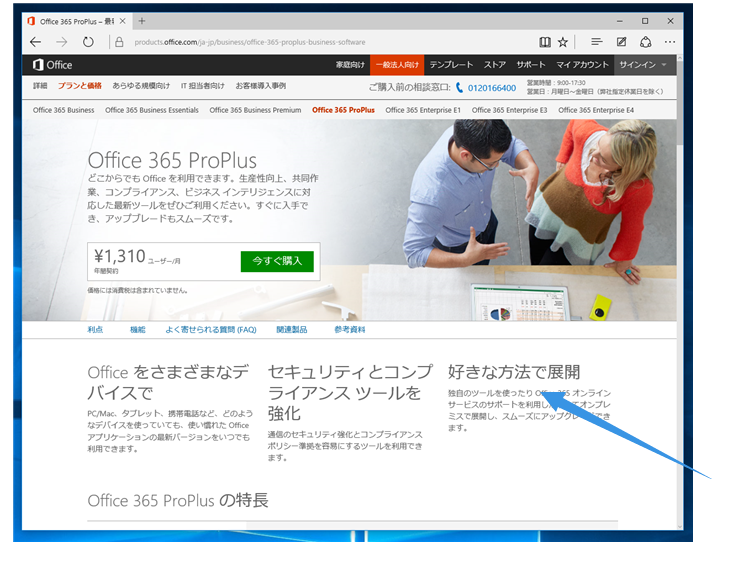The image size is (751, 571).
Task: Open サポート in the top navigation
Action: pyautogui.click(x=531, y=65)
